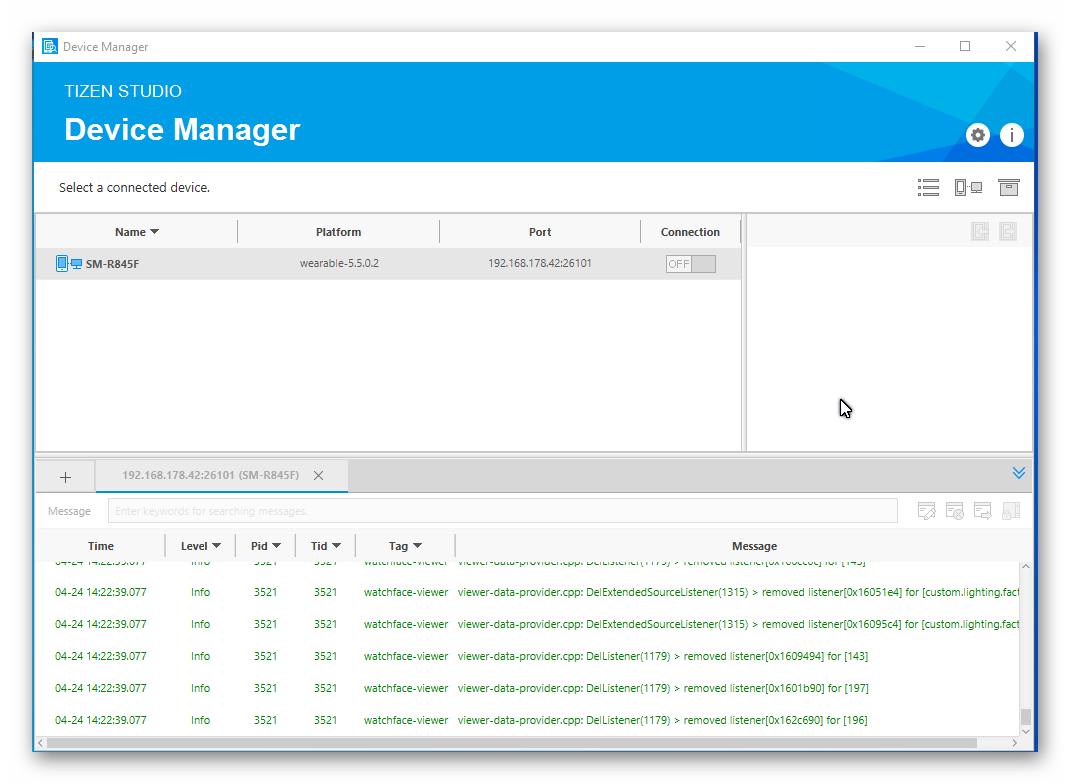
Task: Click the wearable-5.5.0.2 platform cell
Action: point(339,263)
